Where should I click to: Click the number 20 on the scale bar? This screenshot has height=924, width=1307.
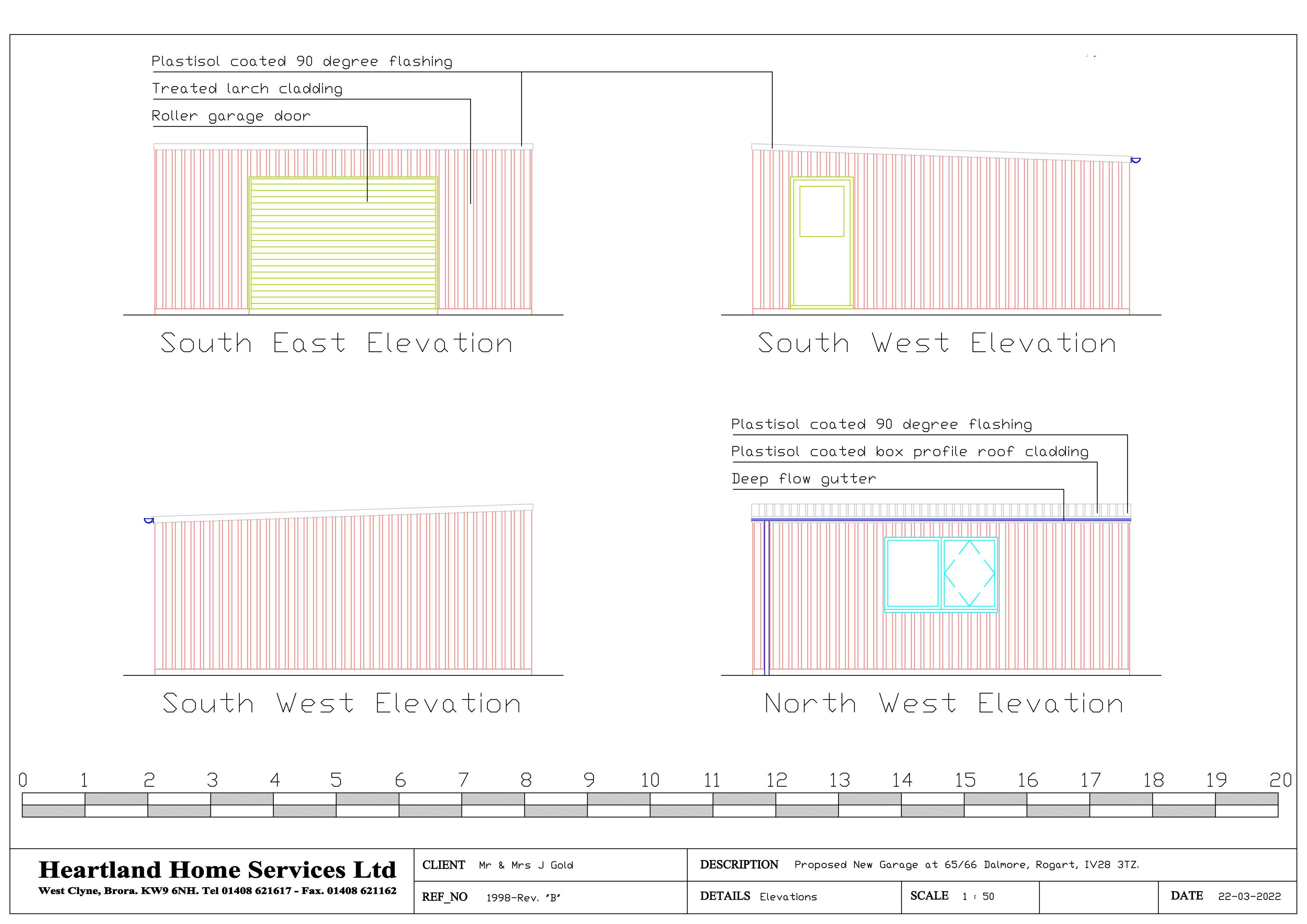coord(1280,780)
